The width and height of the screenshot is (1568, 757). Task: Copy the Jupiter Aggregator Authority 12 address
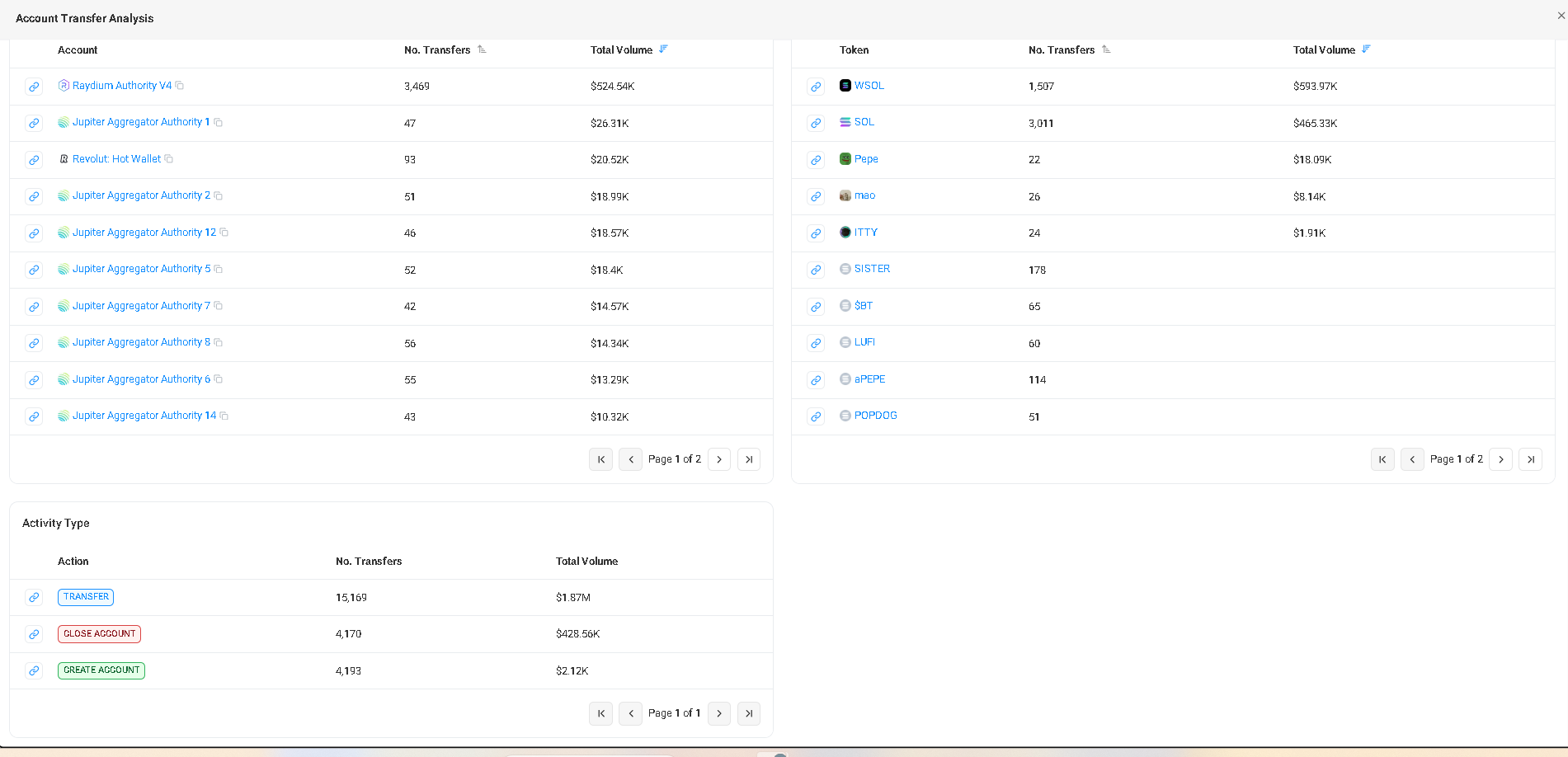point(224,233)
